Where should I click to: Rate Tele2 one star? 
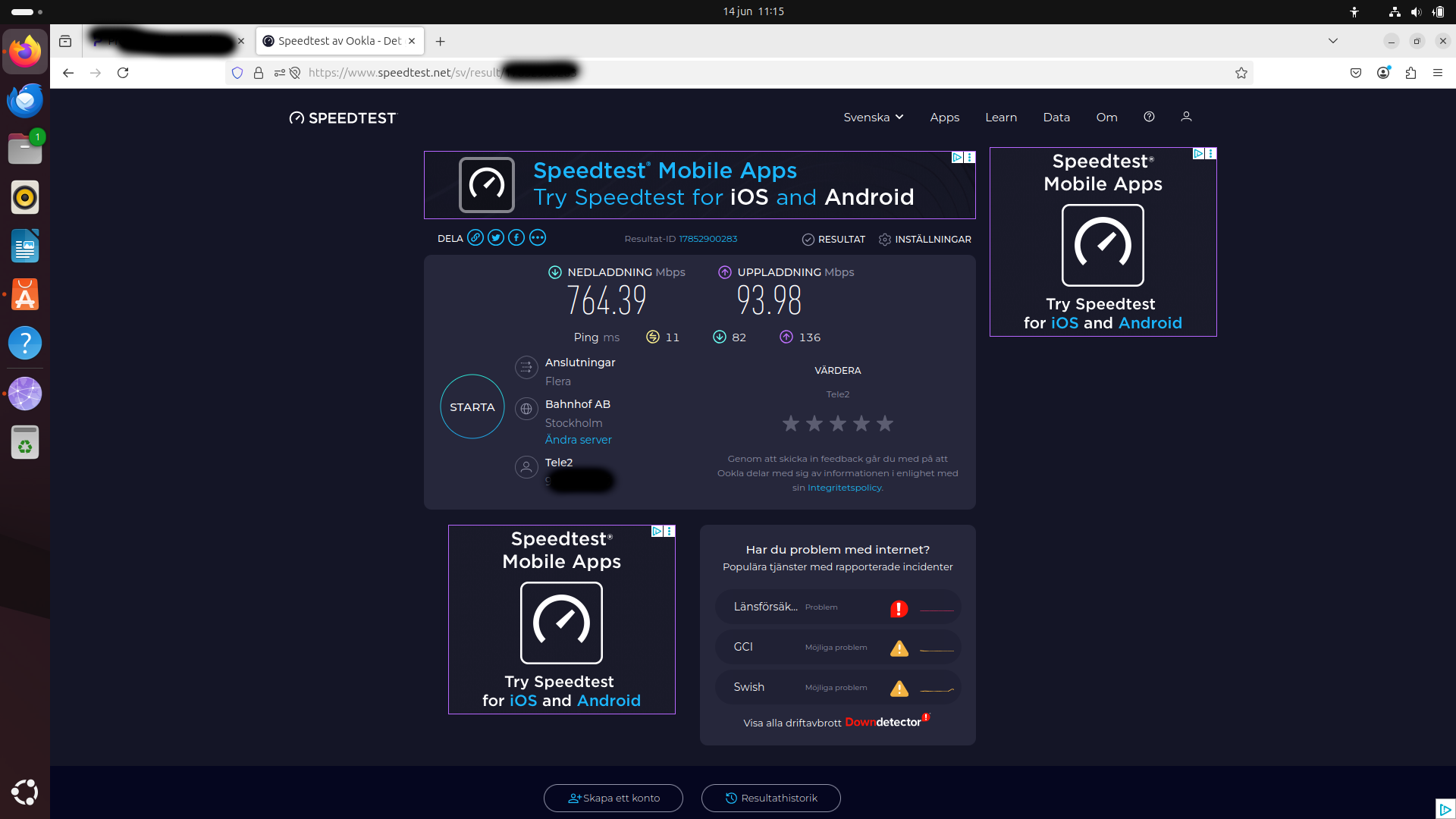(791, 423)
